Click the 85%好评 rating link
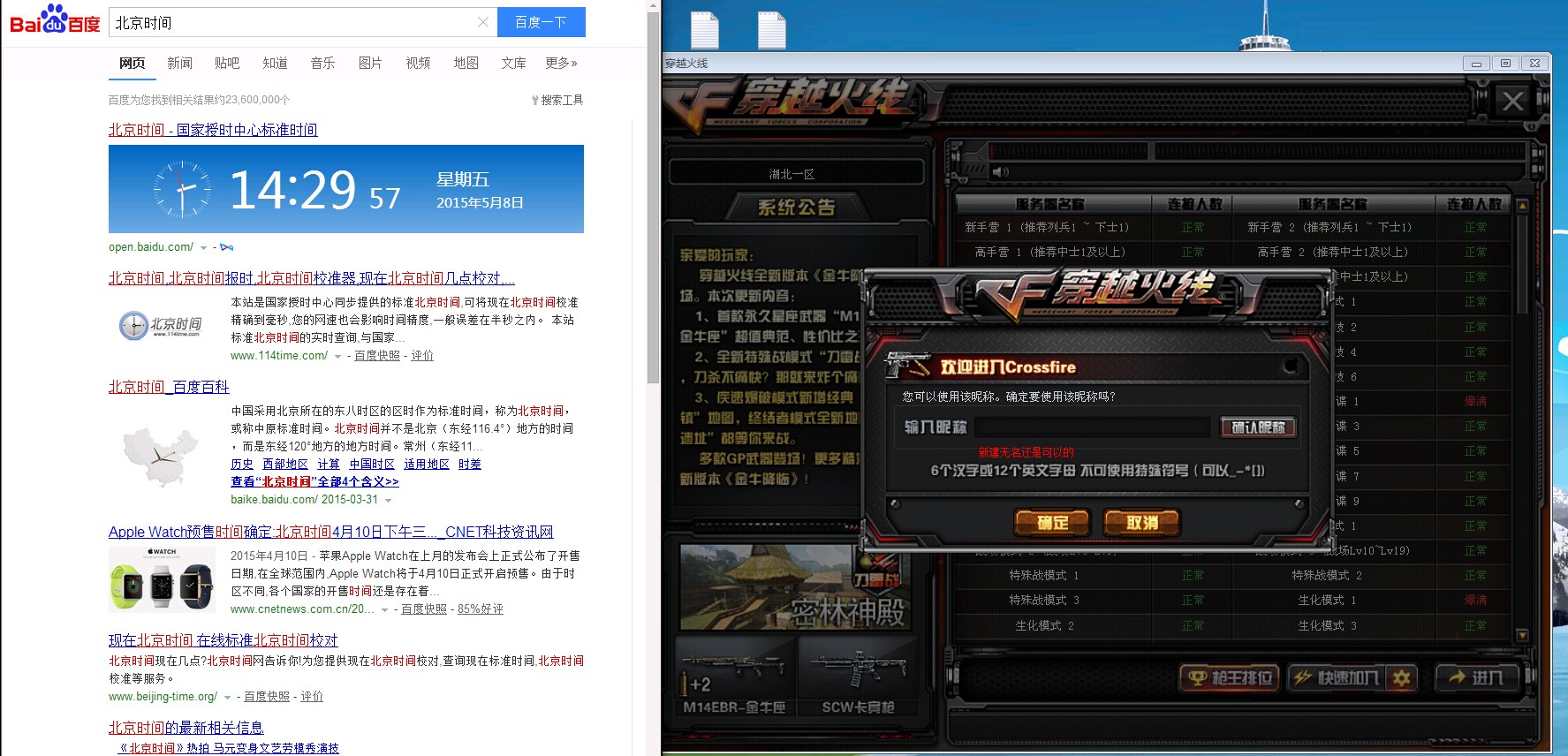Image resolution: width=1568 pixels, height=756 pixels. 481,609
